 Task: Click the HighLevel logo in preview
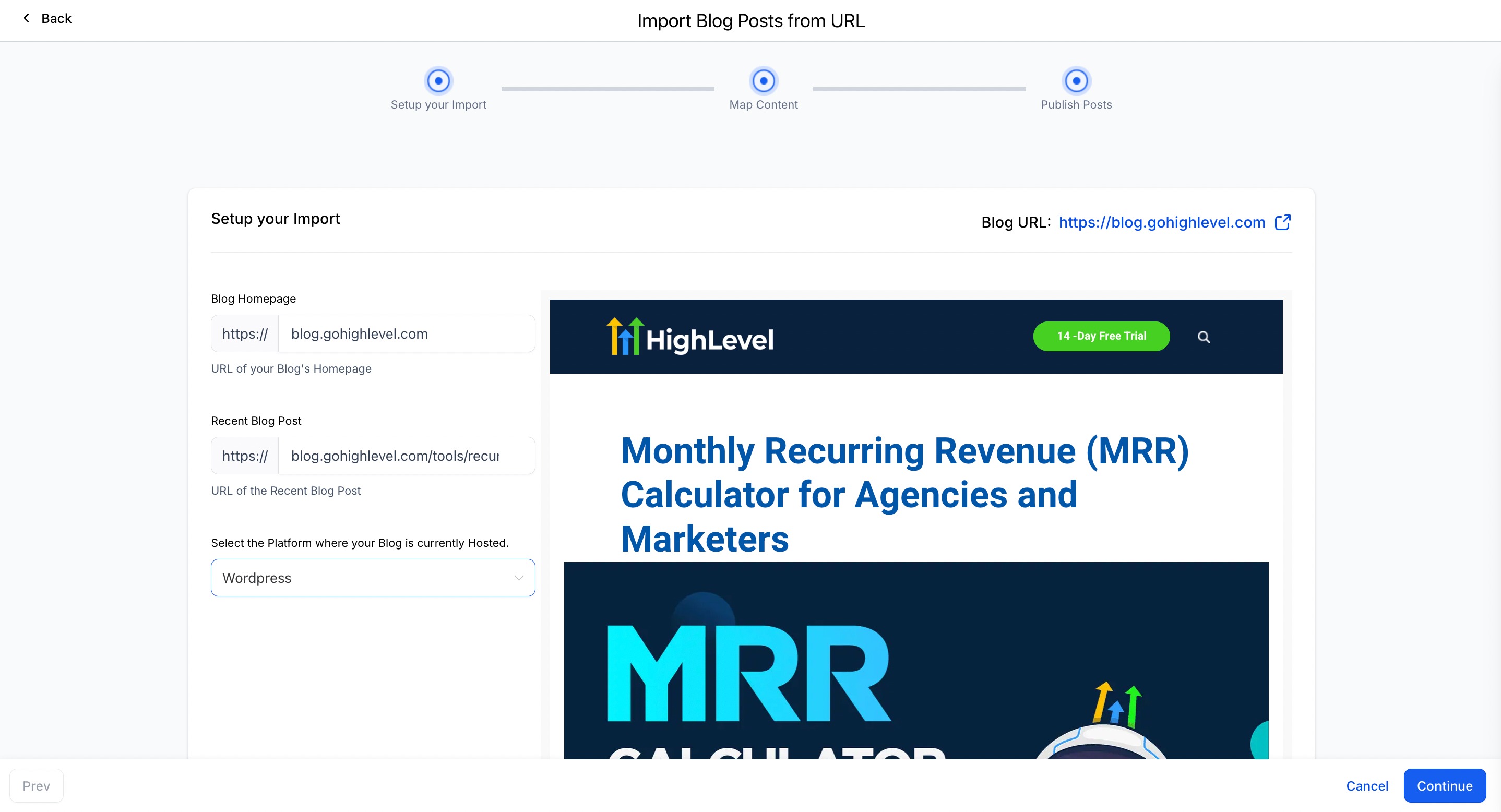[x=690, y=337]
